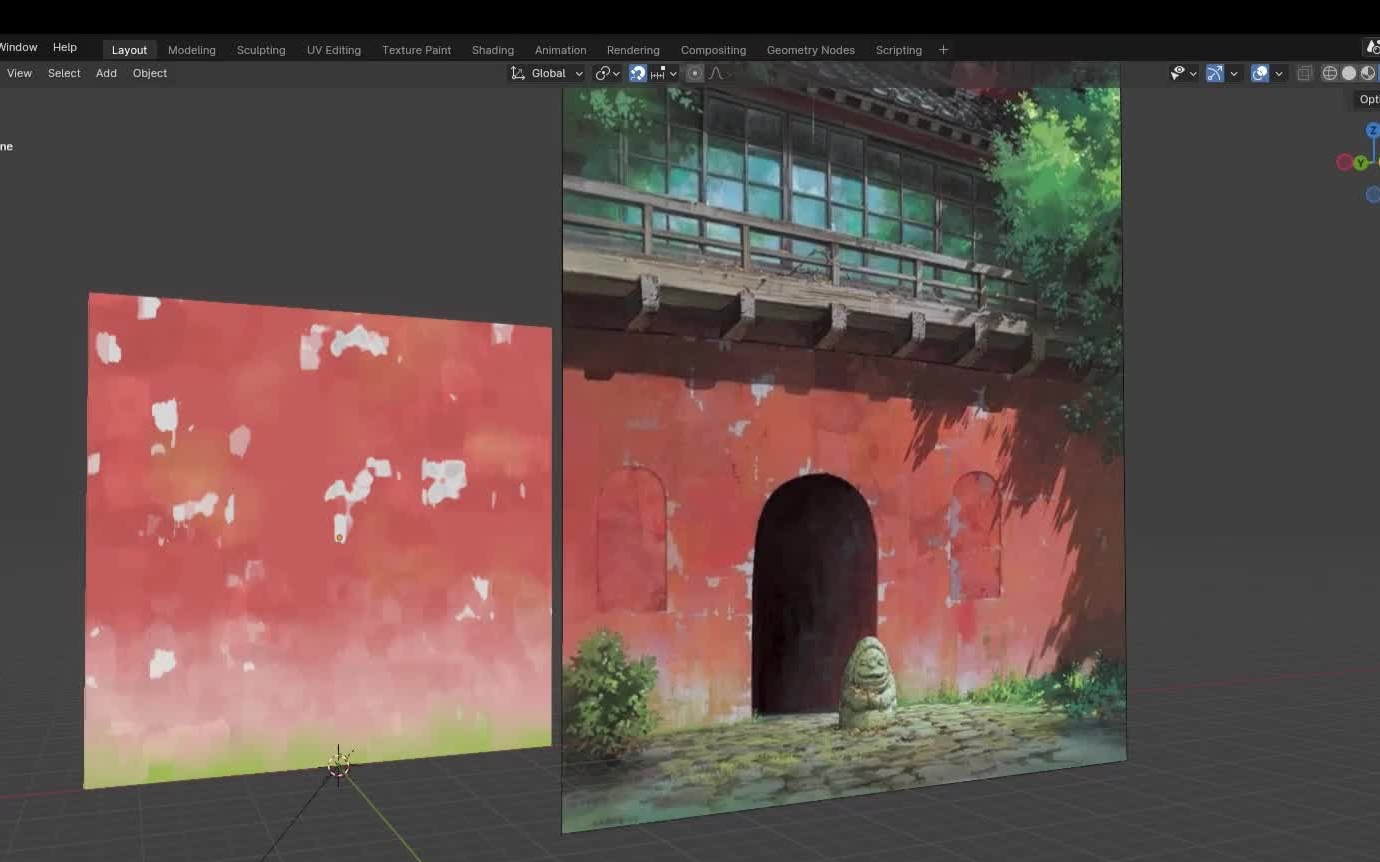
Task: Switch to solid viewport shading
Action: (x=1349, y=73)
